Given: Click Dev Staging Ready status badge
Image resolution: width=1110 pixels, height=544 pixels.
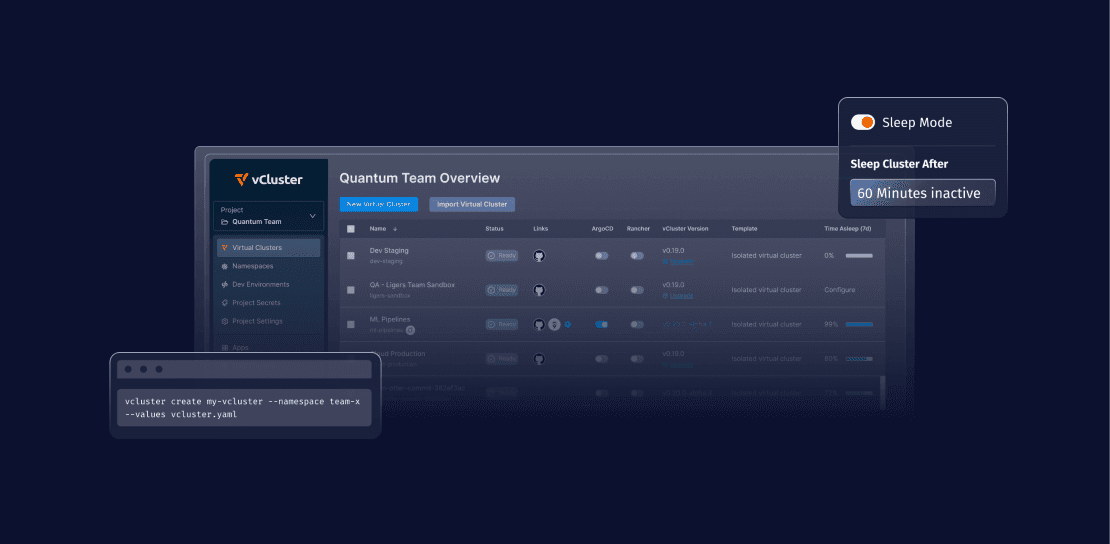Looking at the screenshot, I should click(502, 256).
